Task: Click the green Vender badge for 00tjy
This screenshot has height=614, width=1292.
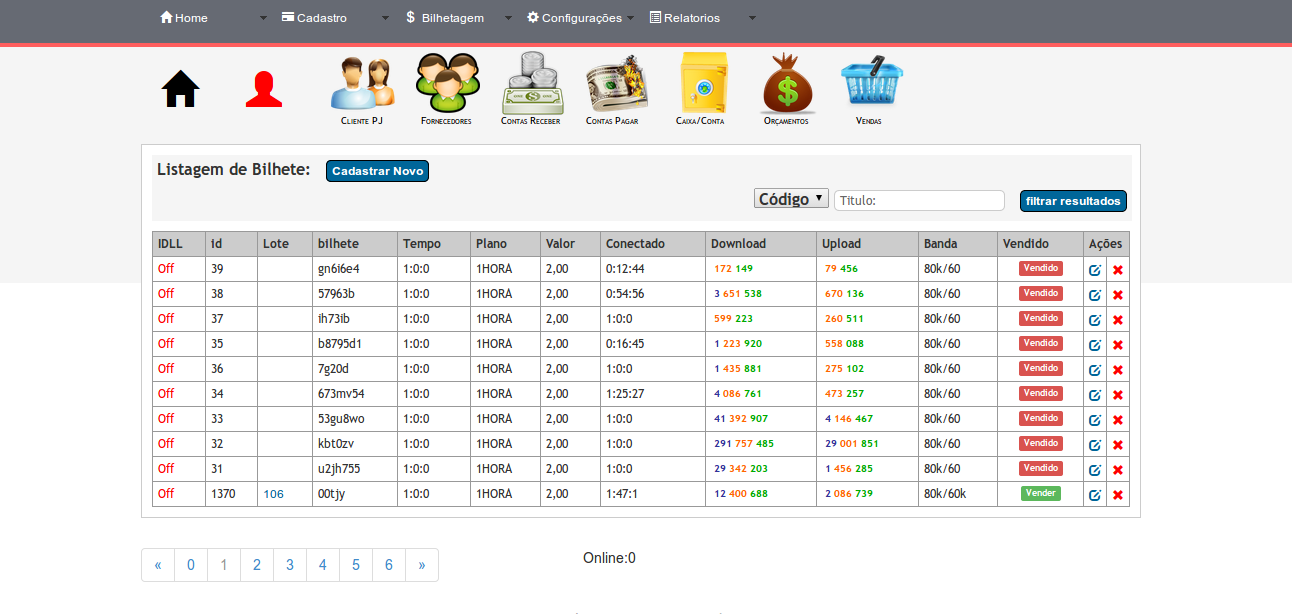Action: pos(1040,493)
